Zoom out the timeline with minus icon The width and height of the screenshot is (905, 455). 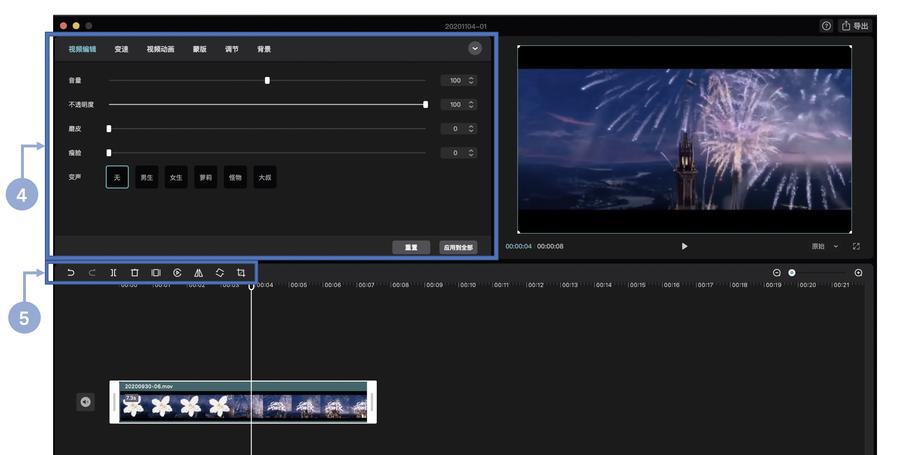pos(777,273)
